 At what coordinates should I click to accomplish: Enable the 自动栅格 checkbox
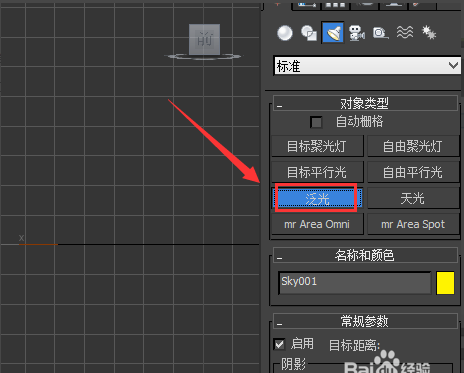click(316, 122)
